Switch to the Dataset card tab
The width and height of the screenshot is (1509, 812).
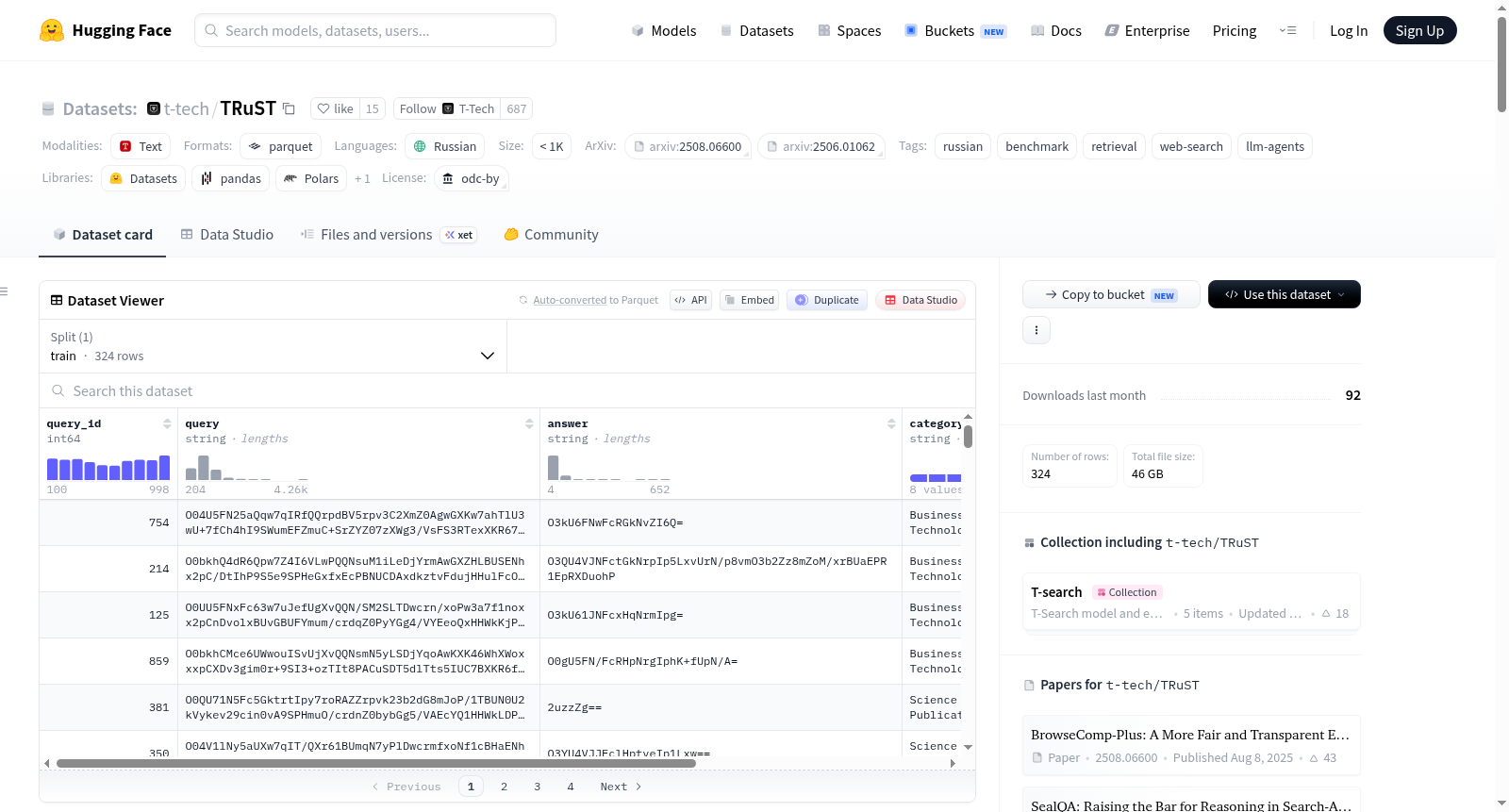pyautogui.click(x=102, y=235)
